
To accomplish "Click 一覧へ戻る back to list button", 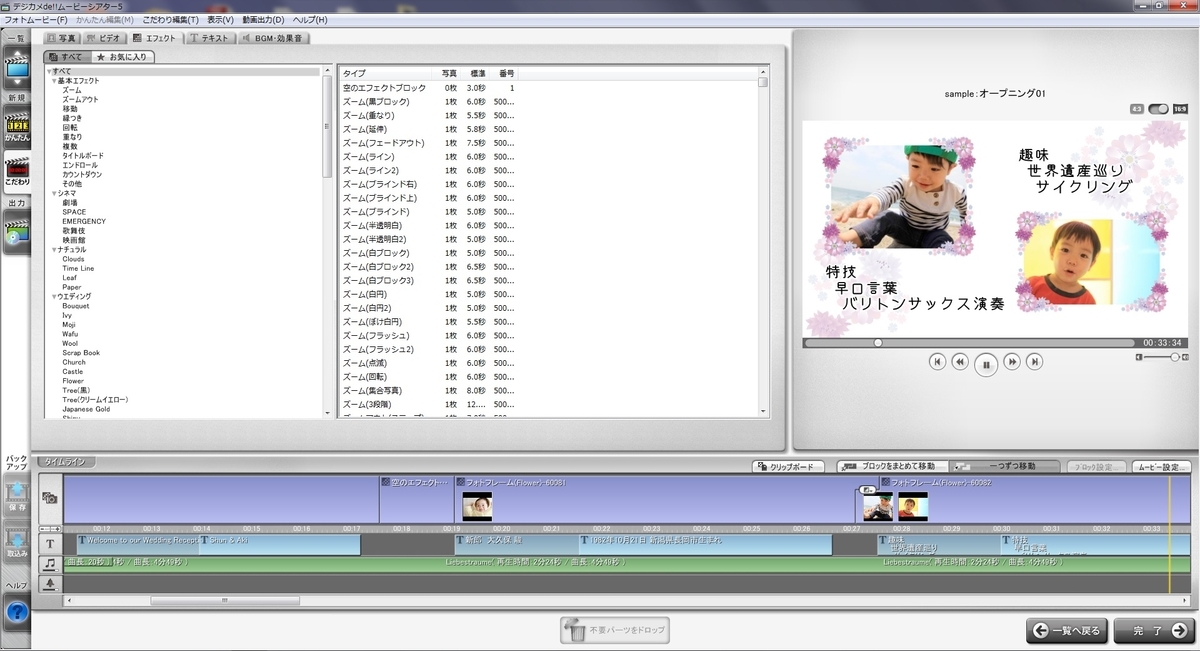I will [x=1067, y=631].
